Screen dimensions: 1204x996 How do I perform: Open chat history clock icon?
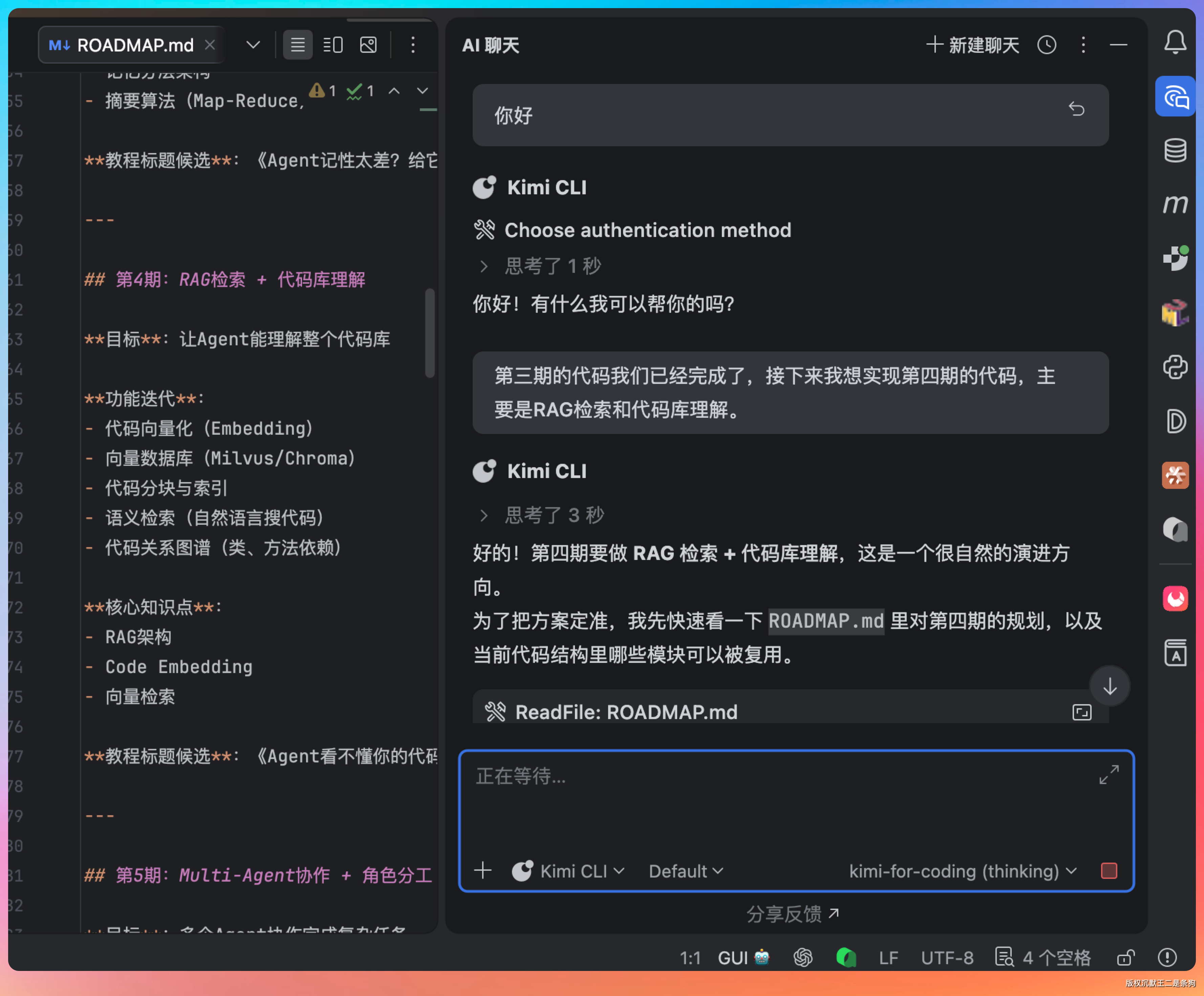point(1046,45)
